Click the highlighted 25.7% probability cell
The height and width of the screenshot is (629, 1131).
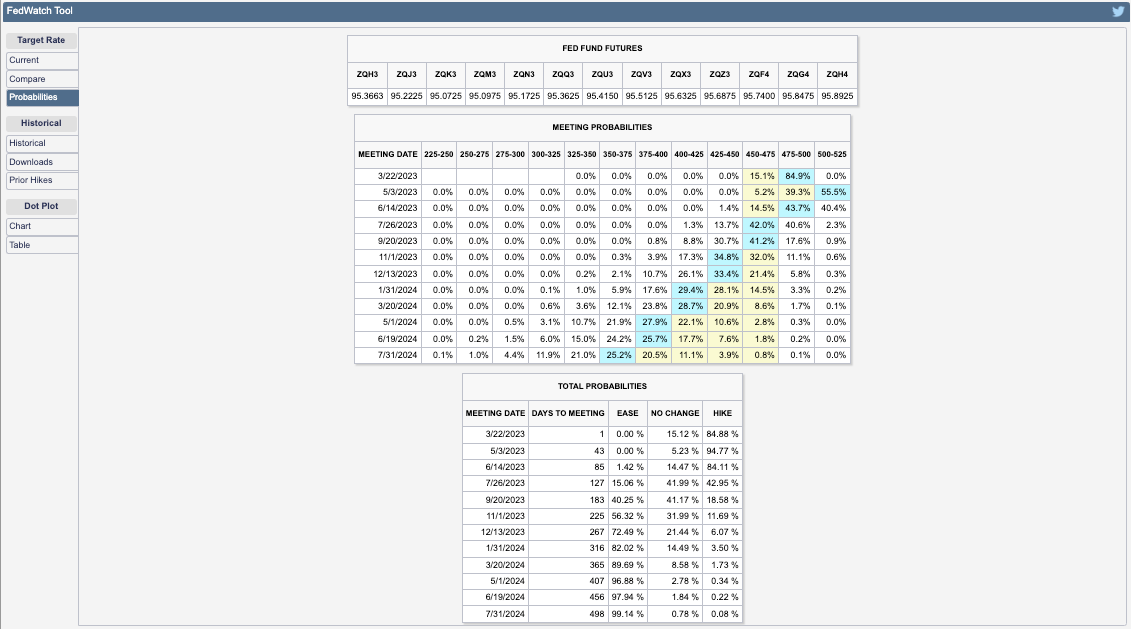[653, 339]
